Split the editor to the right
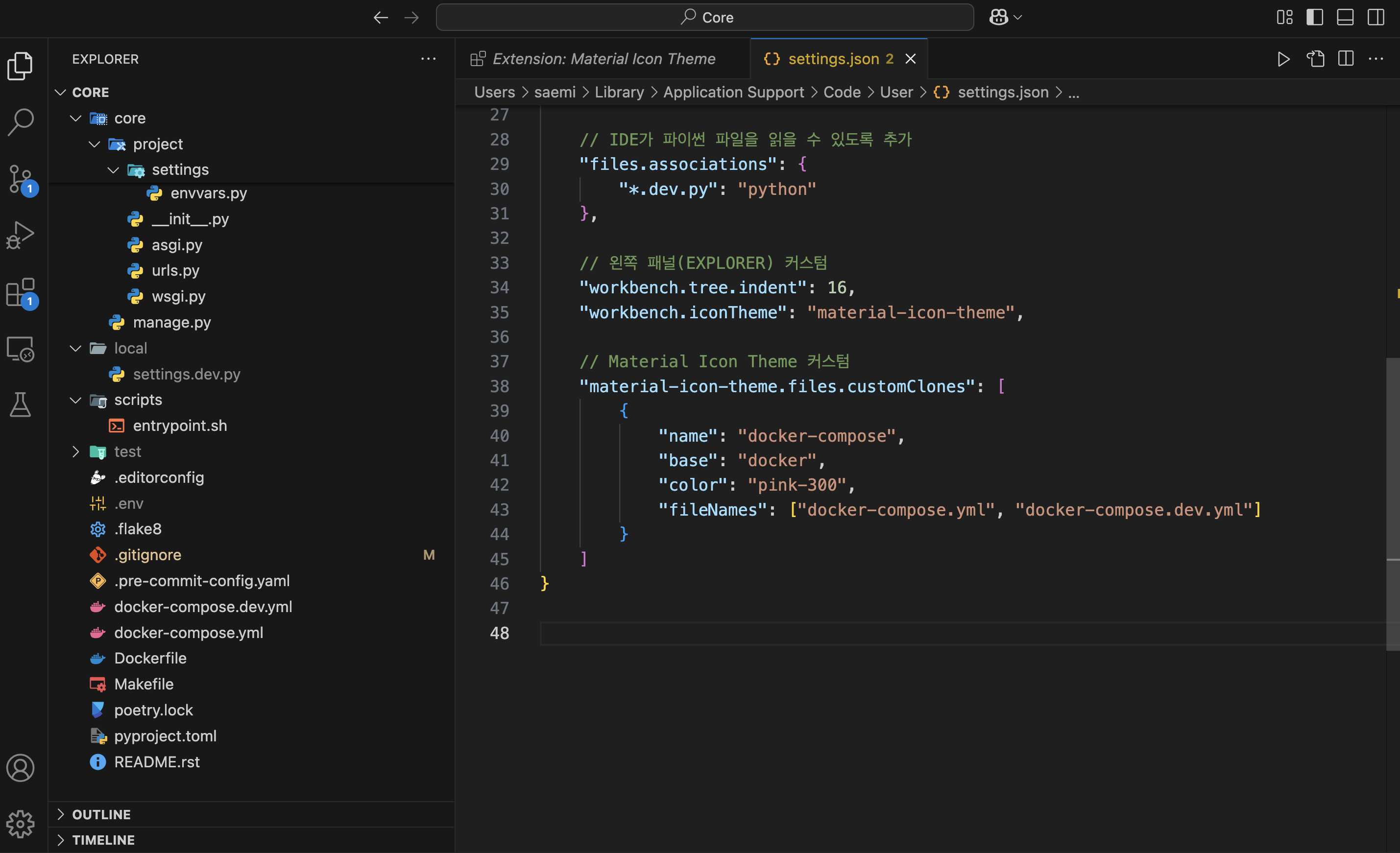1400x853 pixels. pos(1346,58)
